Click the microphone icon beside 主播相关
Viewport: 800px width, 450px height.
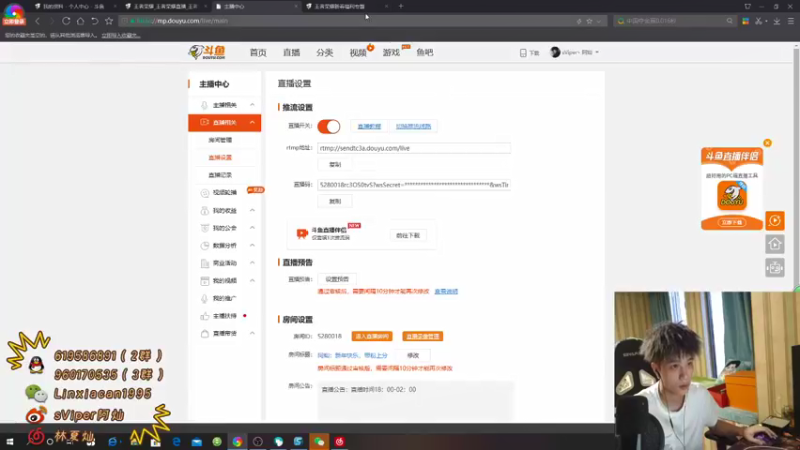[204, 105]
